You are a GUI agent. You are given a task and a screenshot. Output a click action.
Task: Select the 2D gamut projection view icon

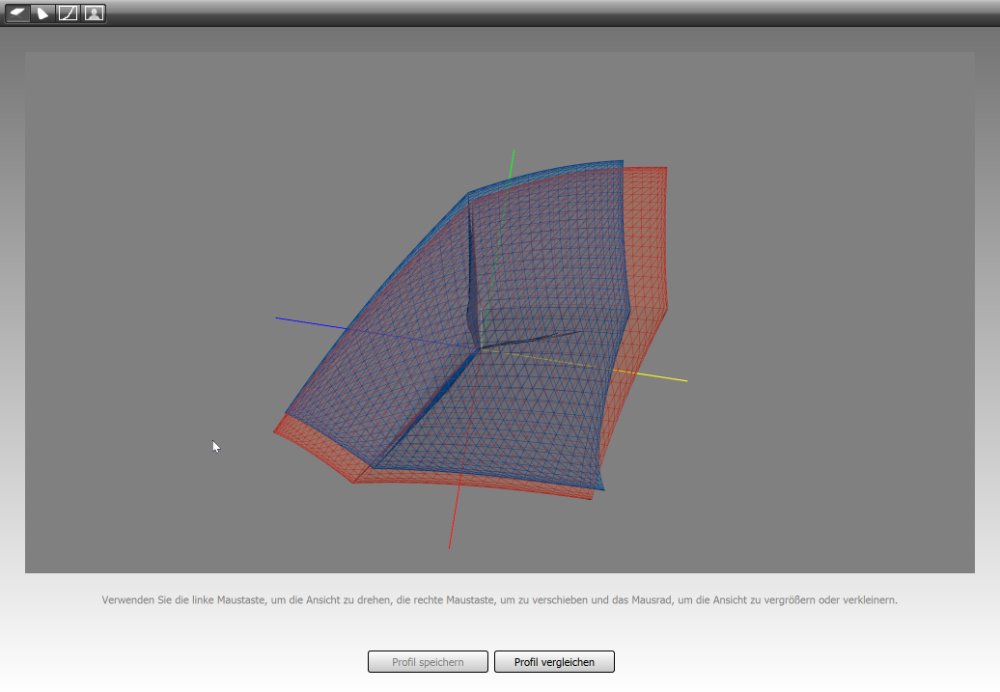[43, 13]
